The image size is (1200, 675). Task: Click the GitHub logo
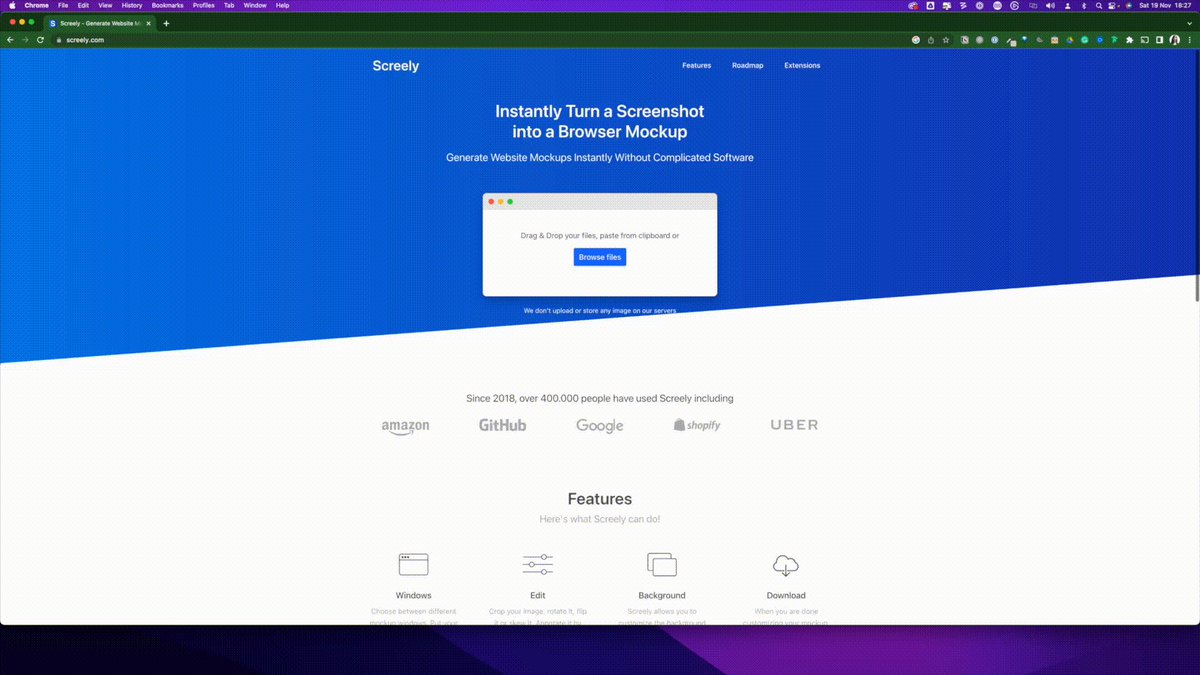[x=502, y=425]
